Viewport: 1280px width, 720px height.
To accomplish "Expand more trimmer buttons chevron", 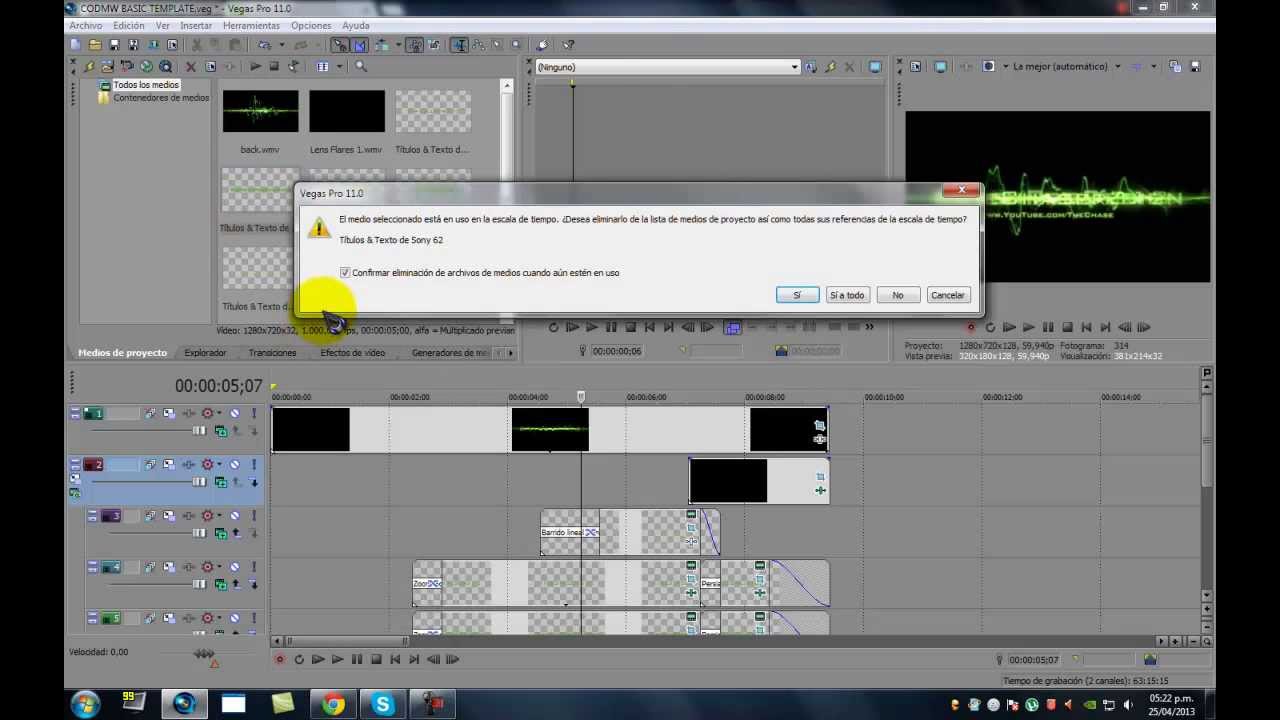I will (868, 327).
